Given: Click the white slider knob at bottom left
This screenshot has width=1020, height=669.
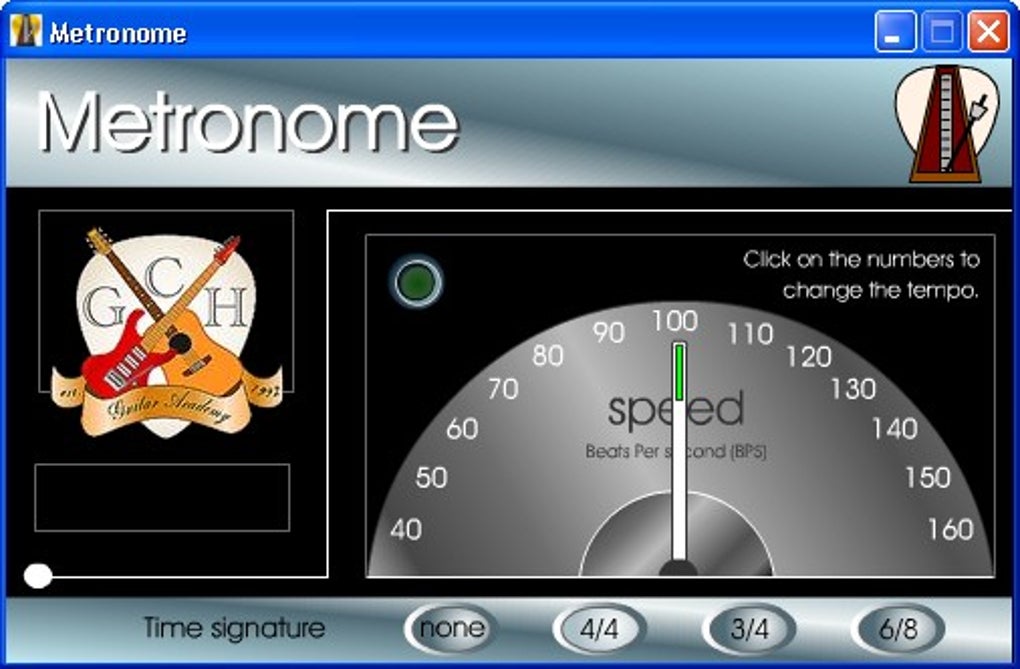Looking at the screenshot, I should tap(38, 576).
